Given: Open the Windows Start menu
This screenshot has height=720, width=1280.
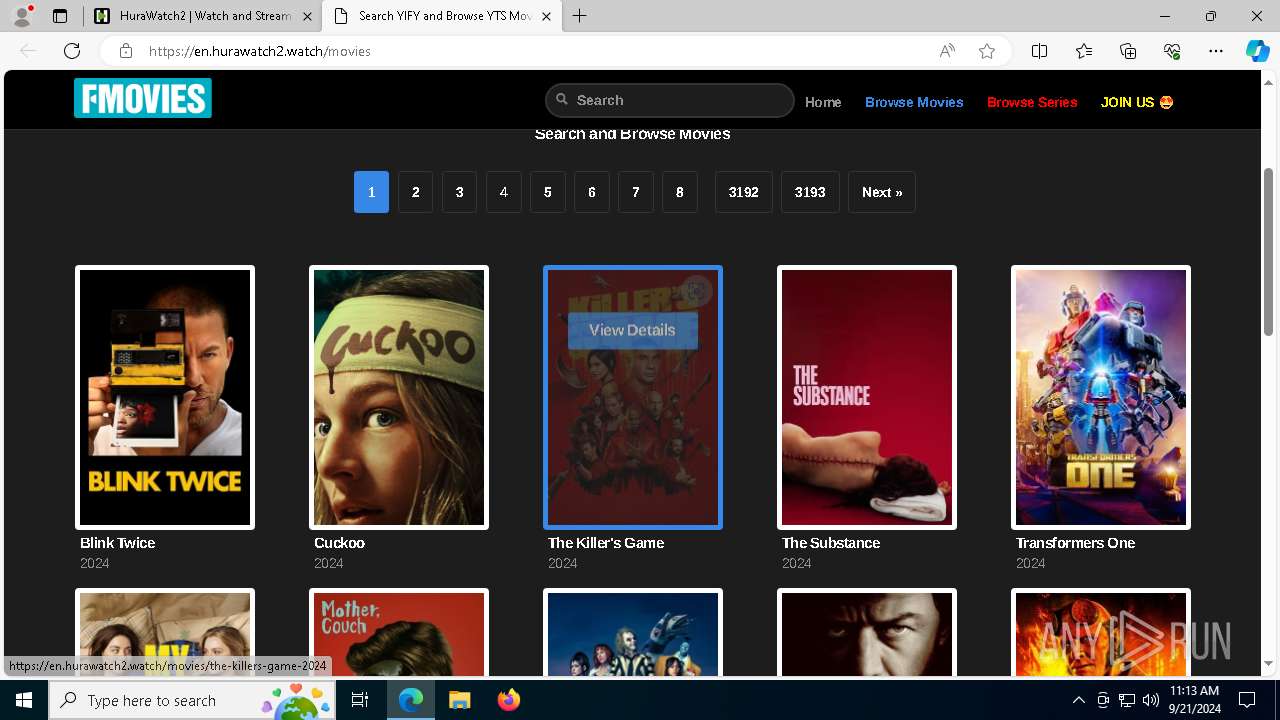Looking at the screenshot, I should pyautogui.click(x=24, y=700).
